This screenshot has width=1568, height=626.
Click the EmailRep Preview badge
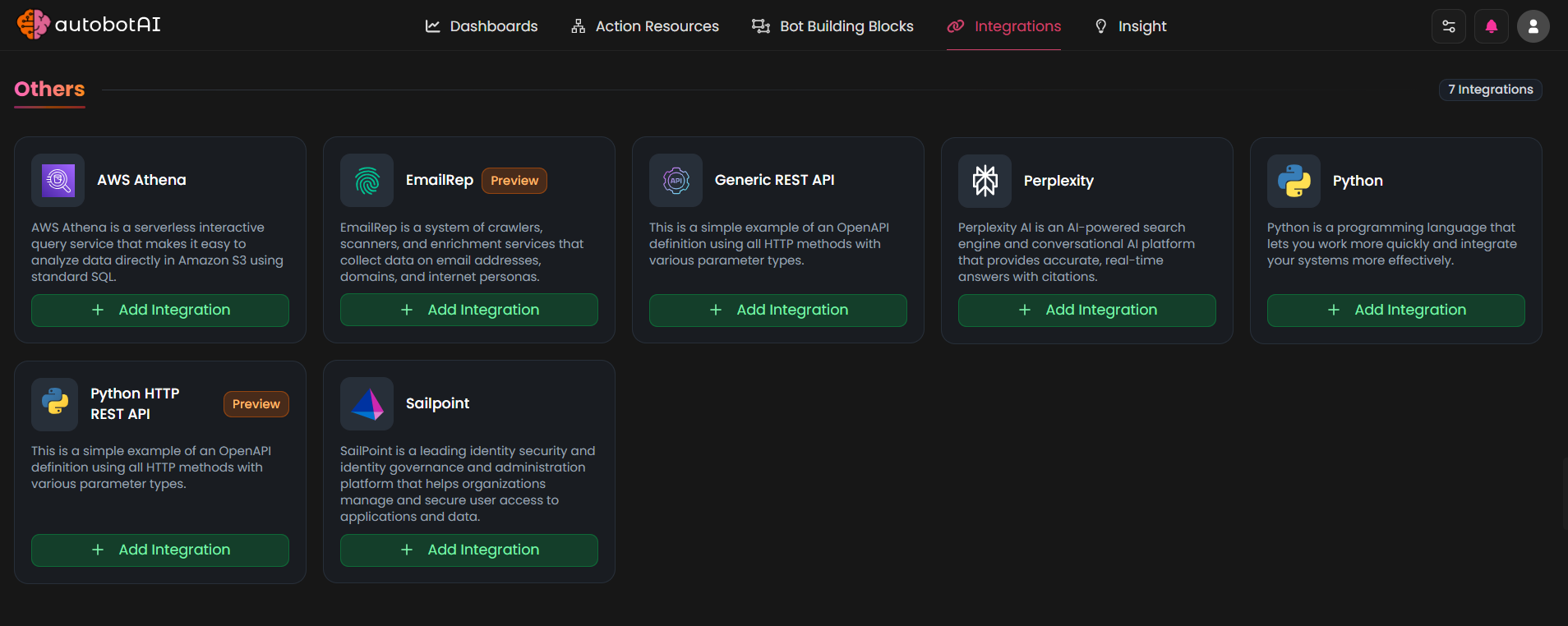tap(514, 181)
